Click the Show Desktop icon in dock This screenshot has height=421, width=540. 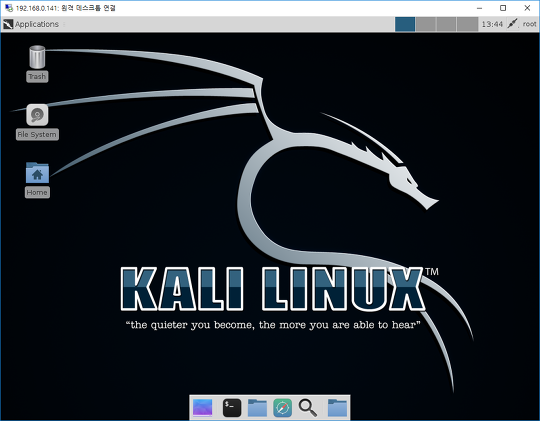[202, 408]
